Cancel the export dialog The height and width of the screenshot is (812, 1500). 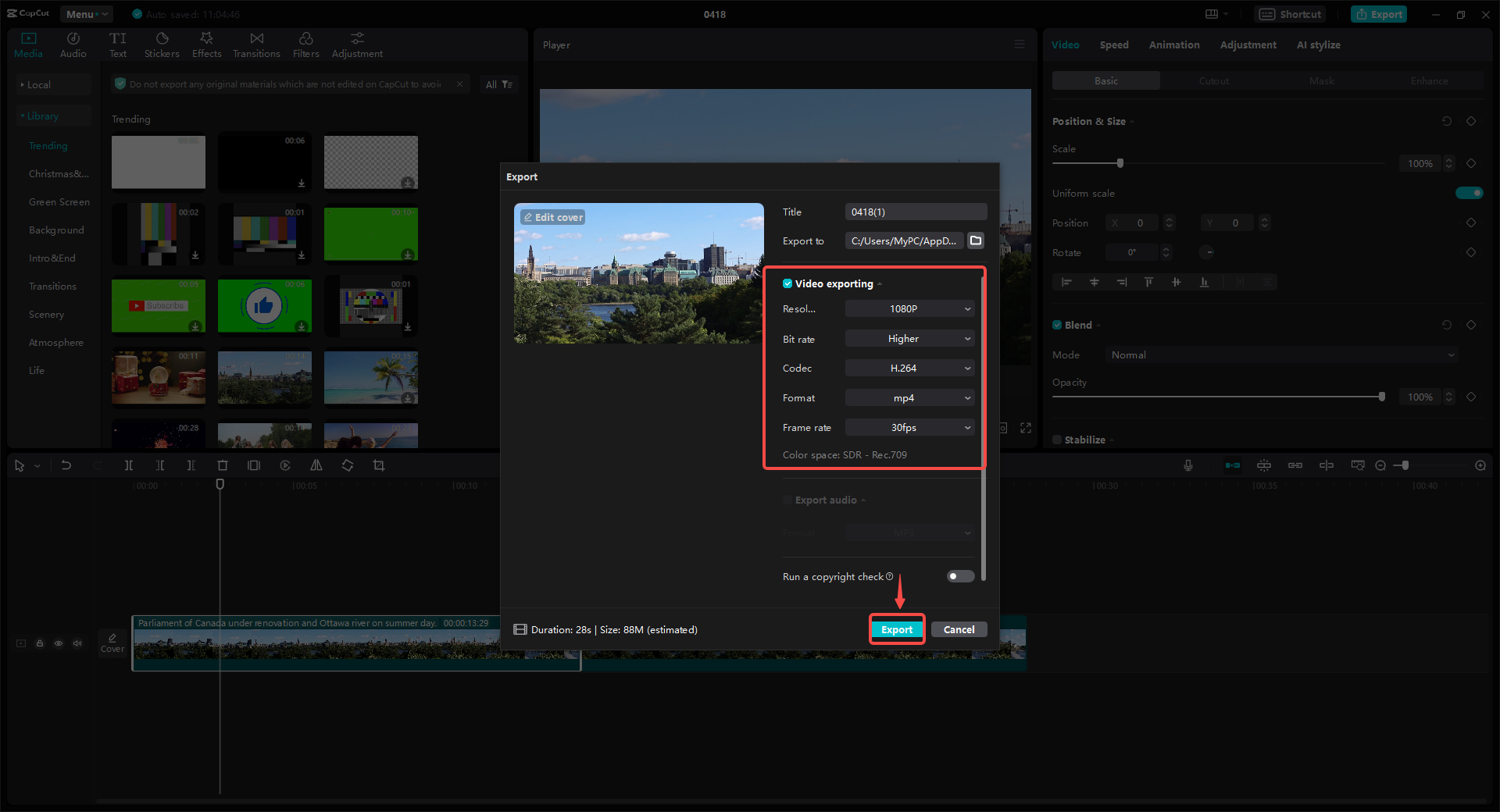coord(959,629)
